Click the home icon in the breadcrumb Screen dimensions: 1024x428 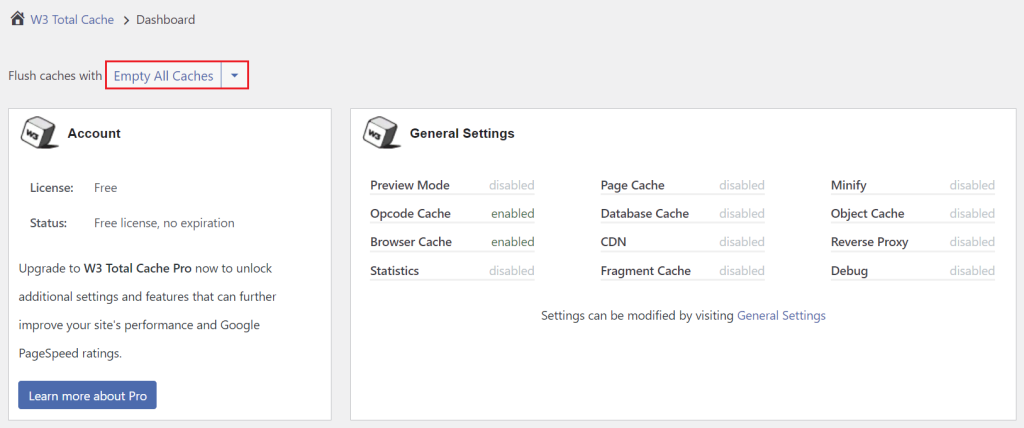(17, 19)
